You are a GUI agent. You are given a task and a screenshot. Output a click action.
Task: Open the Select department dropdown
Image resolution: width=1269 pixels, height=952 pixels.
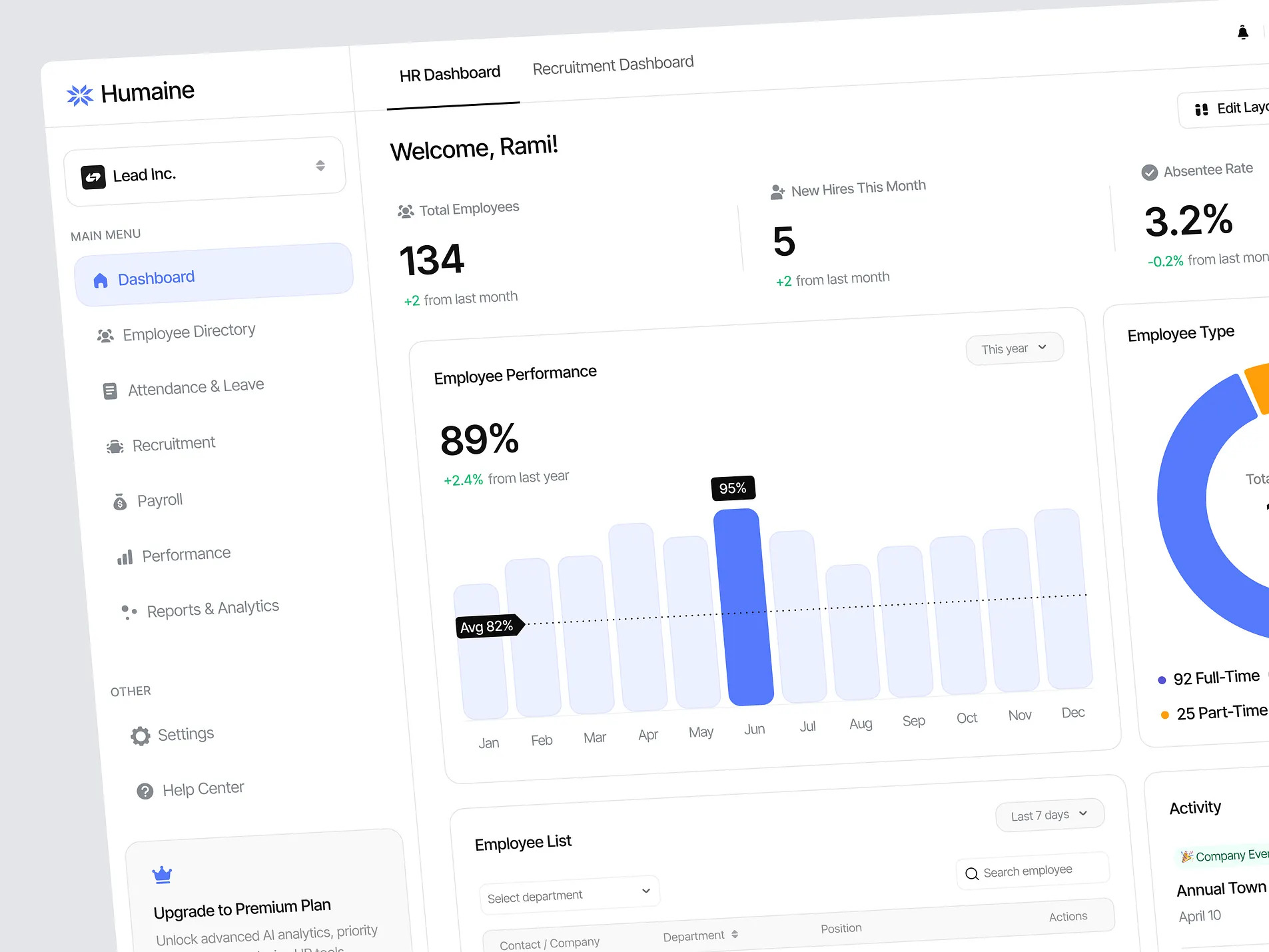tap(569, 895)
